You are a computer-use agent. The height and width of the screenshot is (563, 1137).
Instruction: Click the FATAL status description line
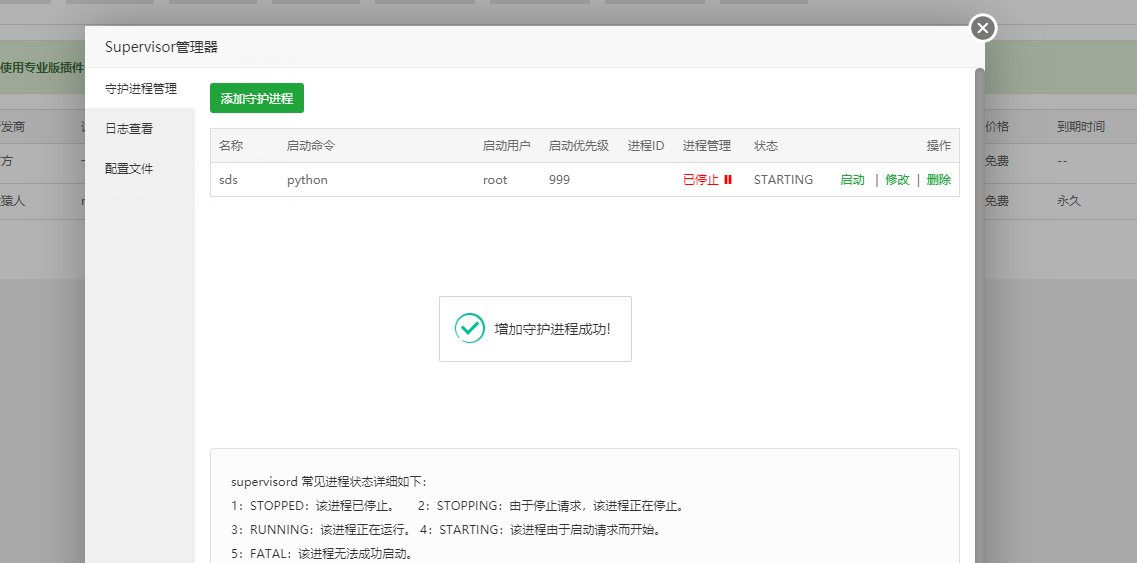(322, 554)
